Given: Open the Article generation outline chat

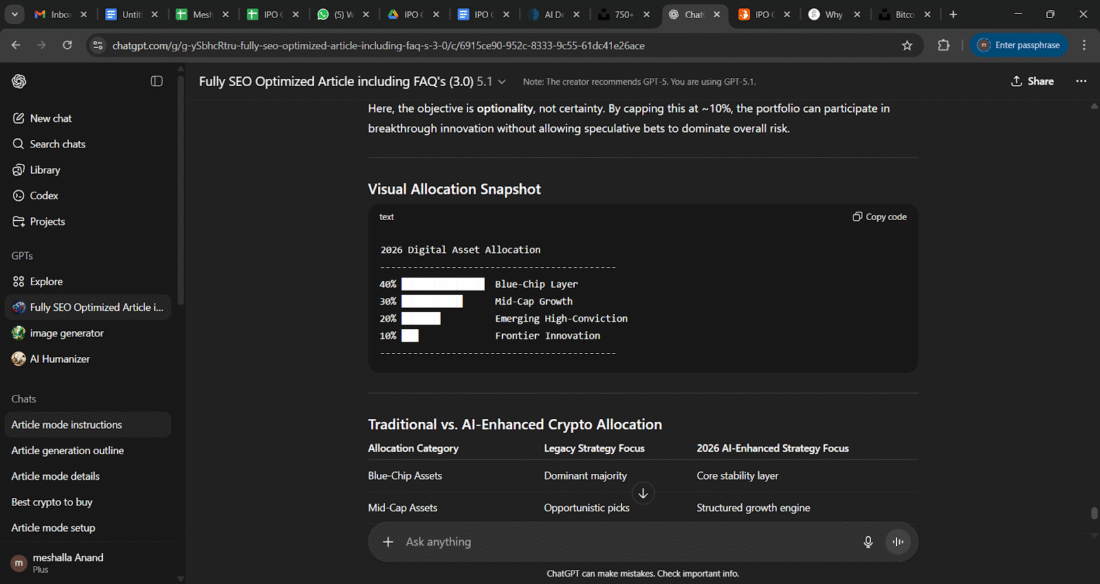Looking at the screenshot, I should [x=67, y=451].
